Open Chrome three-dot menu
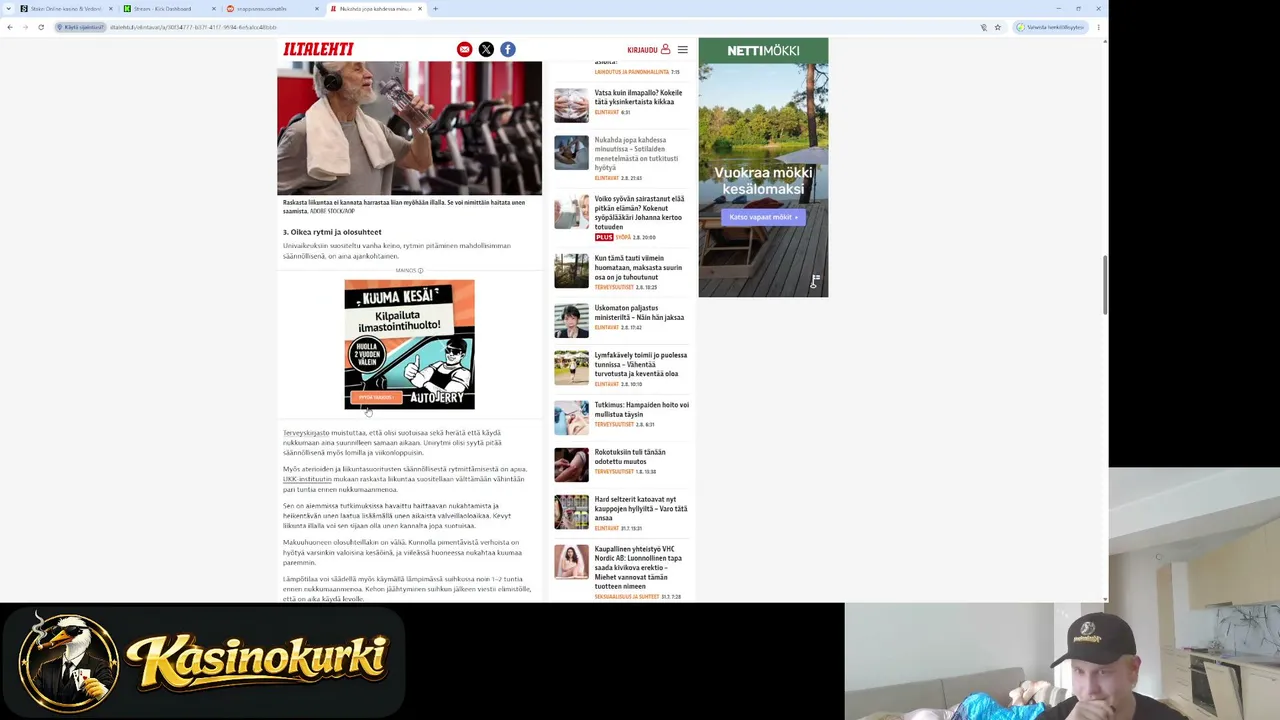This screenshot has height=720, width=1280. (x=1098, y=27)
